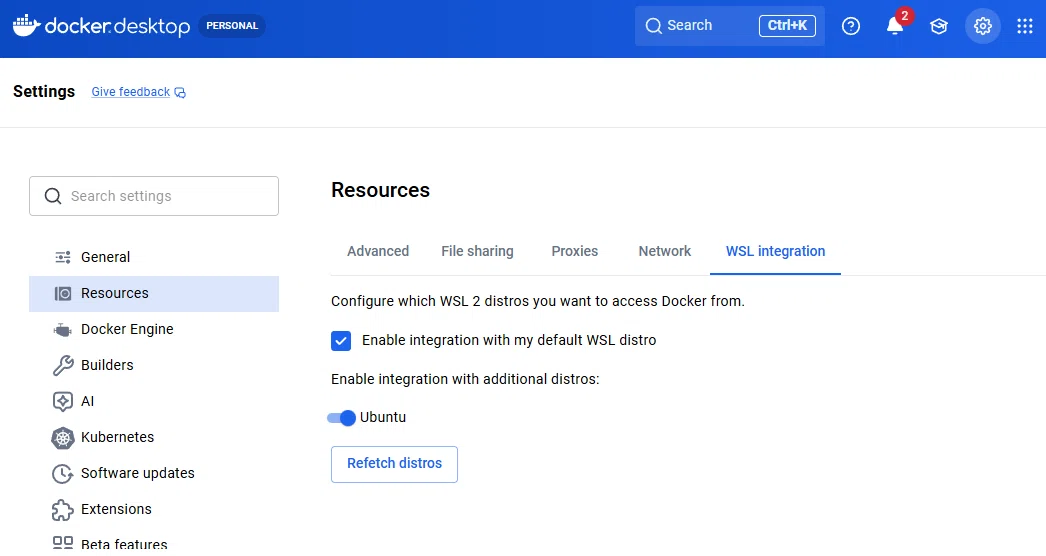Click the 'Settings' page title

click(x=44, y=91)
